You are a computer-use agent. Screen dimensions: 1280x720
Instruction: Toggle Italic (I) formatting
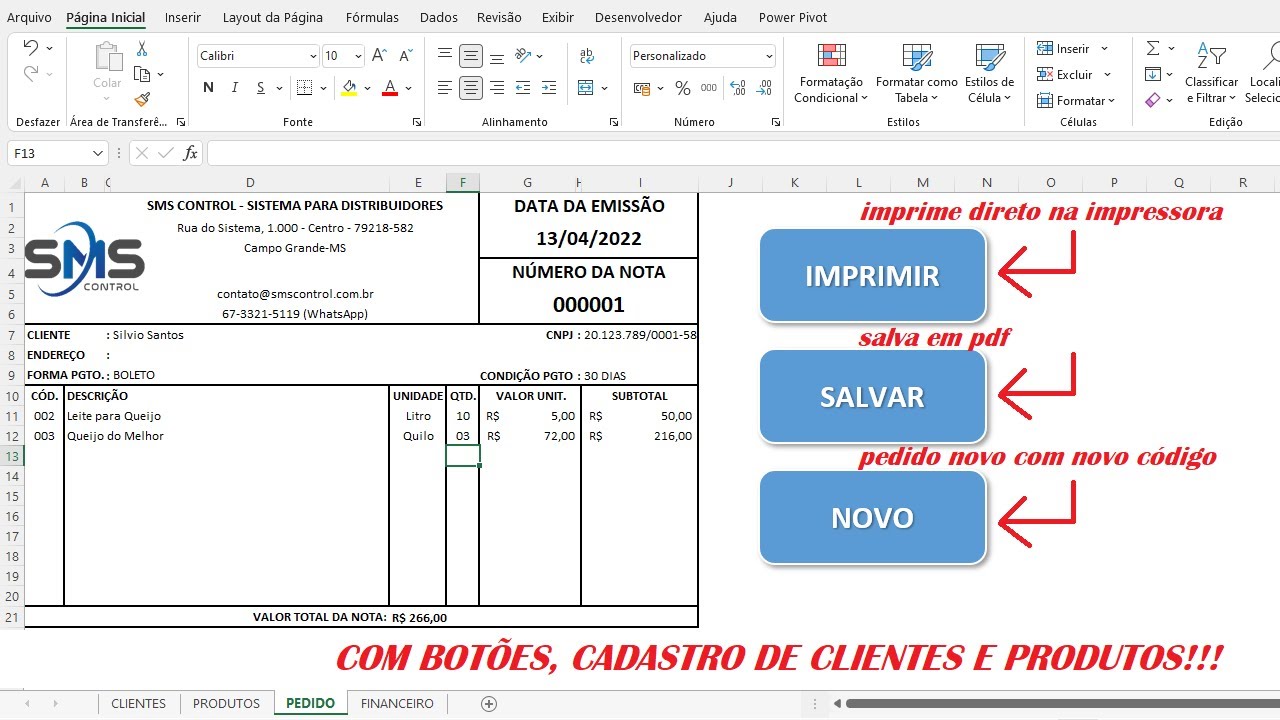[235, 88]
